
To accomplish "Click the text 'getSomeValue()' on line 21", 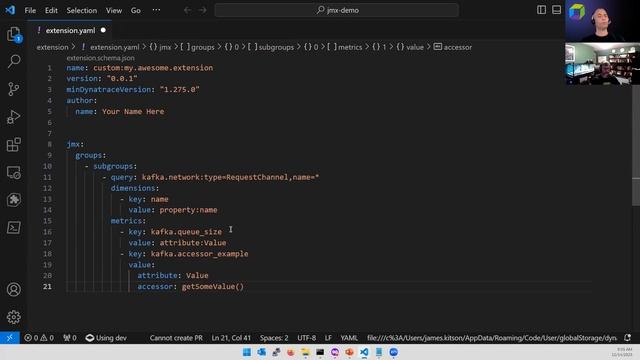I will [213, 287].
